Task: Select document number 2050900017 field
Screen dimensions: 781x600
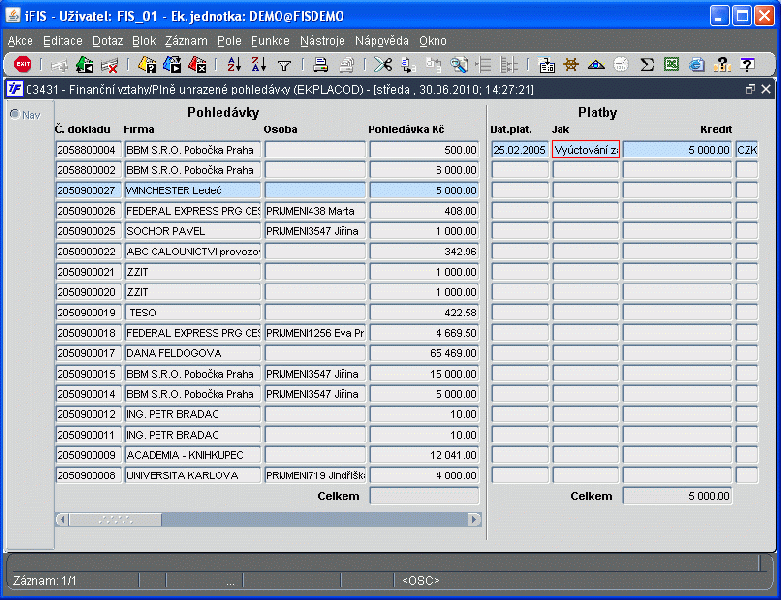Action: [x=88, y=353]
